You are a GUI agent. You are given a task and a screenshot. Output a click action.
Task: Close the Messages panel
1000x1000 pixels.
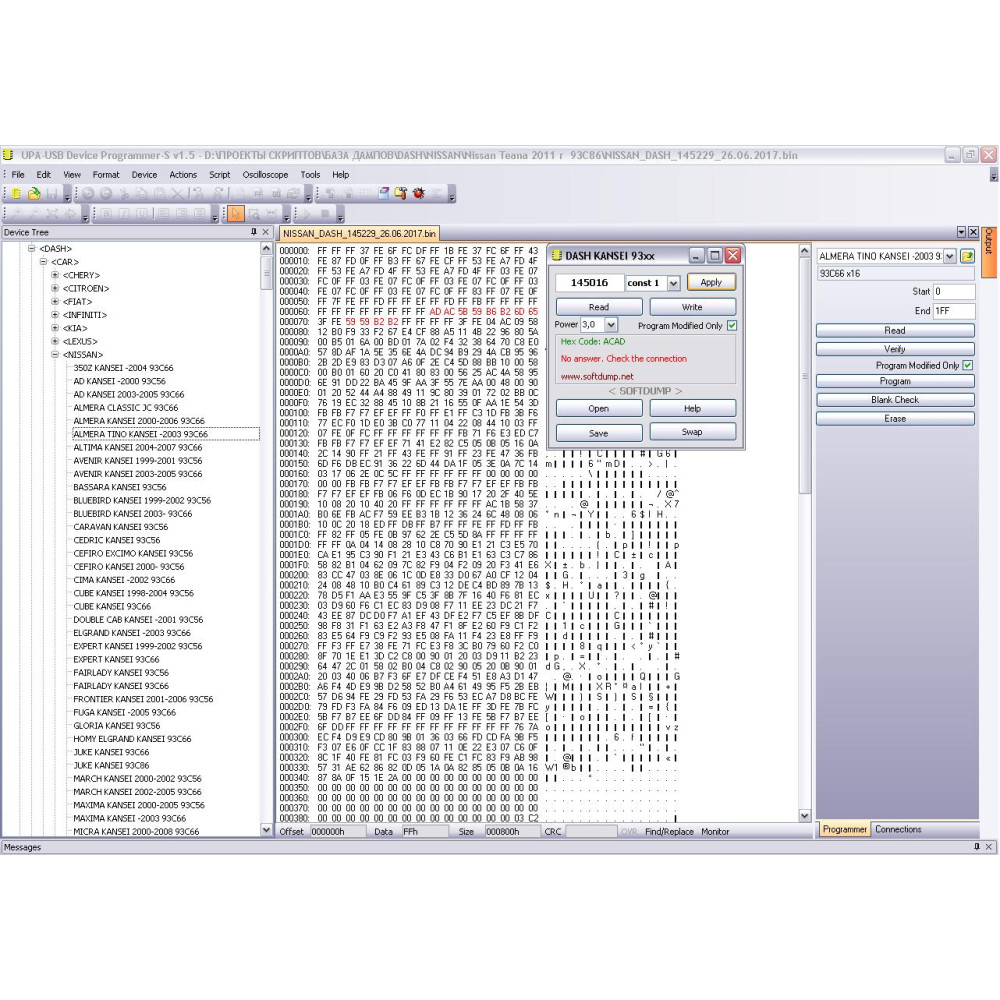(989, 847)
